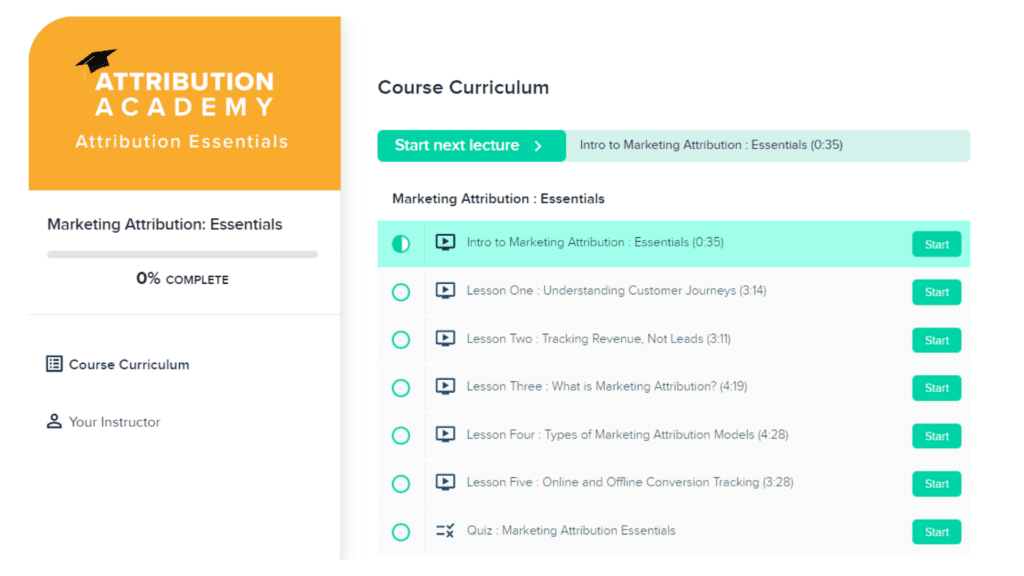This screenshot has height=576, width=1024.
Task: Click video icon for Intro to Marketing Attribution
Action: [x=445, y=242]
